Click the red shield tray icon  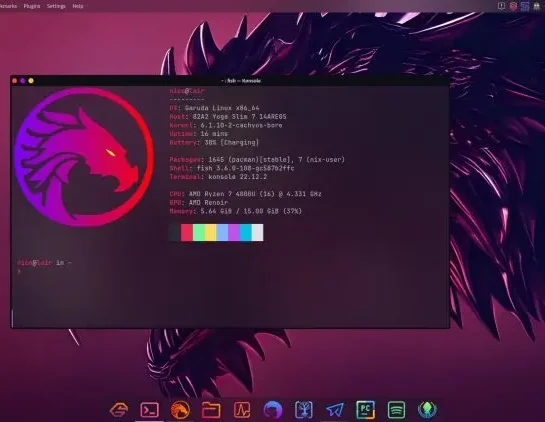click(x=513, y=6)
